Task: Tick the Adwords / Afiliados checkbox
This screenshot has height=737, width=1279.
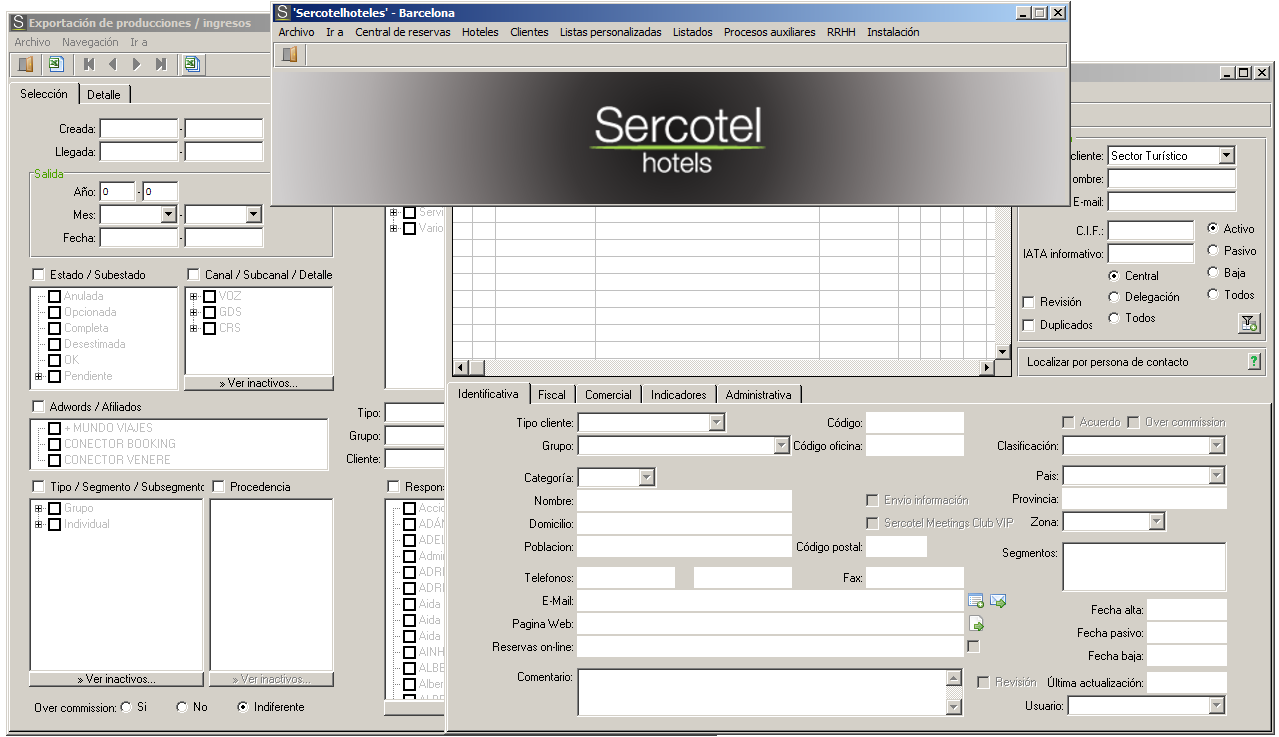Action: tap(39, 407)
